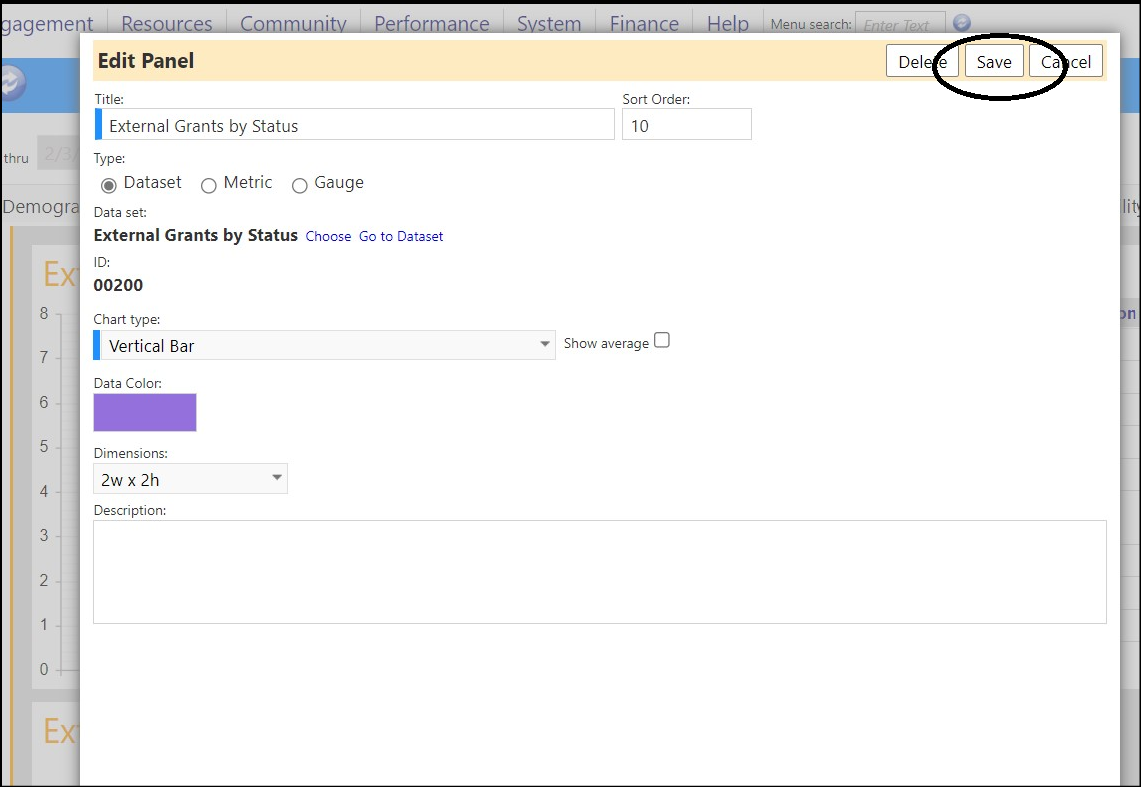
Task: Open the Resources menu
Action: 167,23
